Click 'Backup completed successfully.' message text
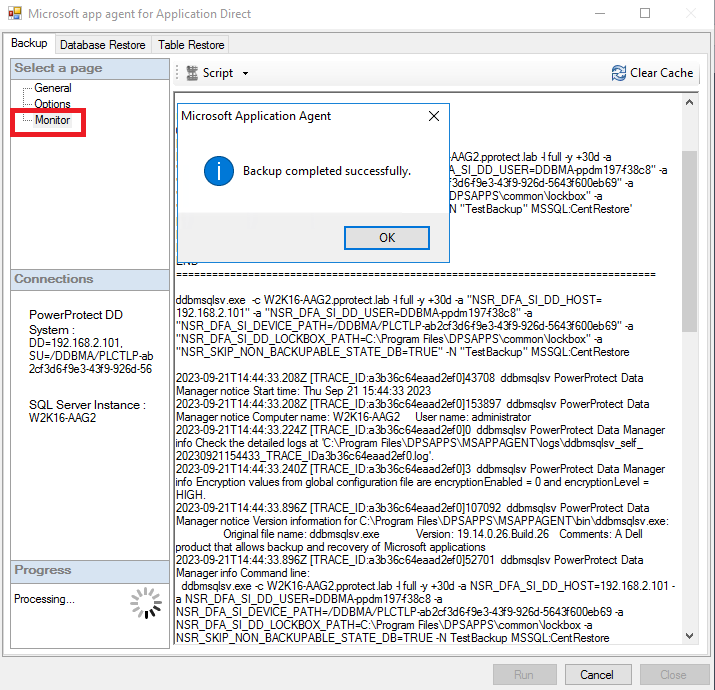 click(326, 171)
